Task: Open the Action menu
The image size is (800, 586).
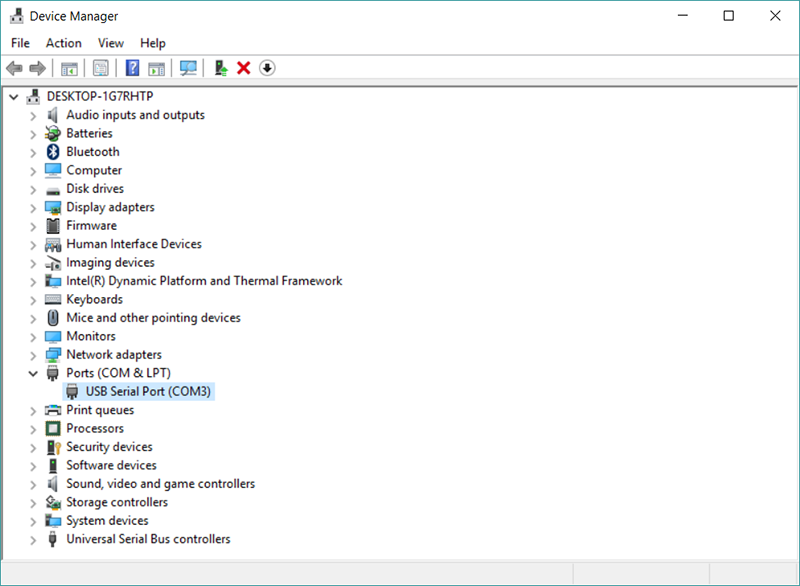Action: coord(63,43)
